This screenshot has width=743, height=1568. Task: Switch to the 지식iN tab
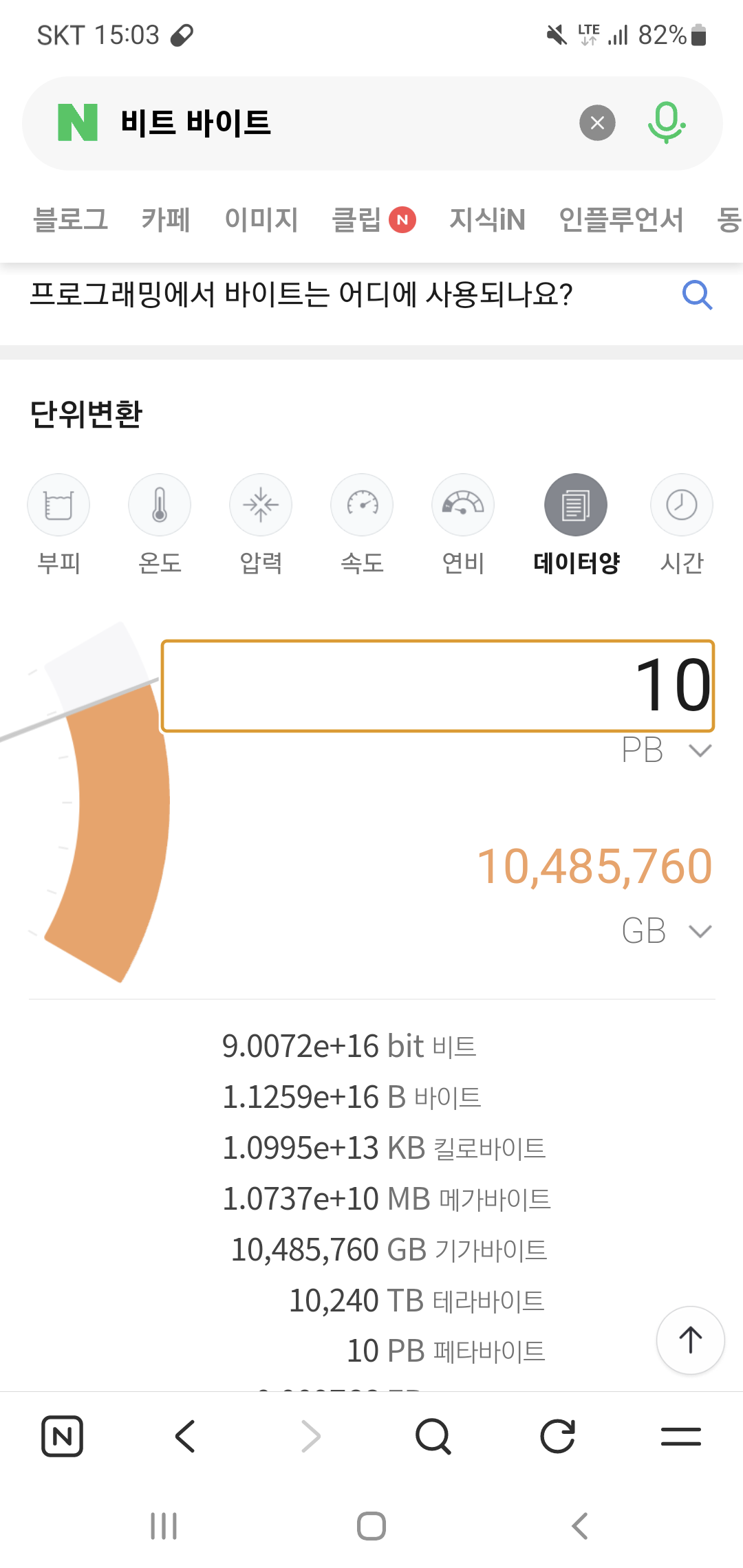click(x=487, y=220)
